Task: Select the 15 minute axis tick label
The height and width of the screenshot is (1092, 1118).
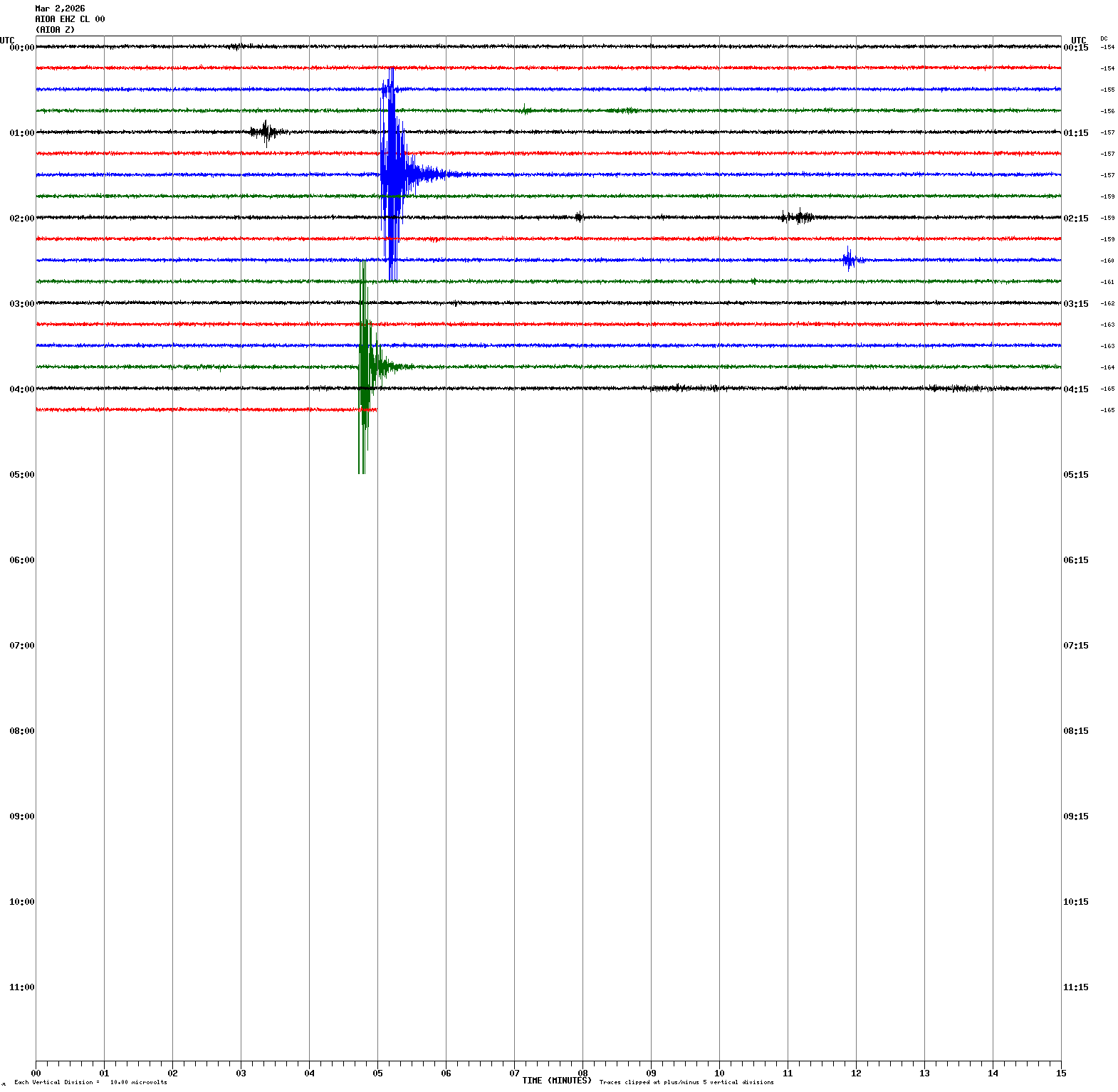Action: 1061,1073
